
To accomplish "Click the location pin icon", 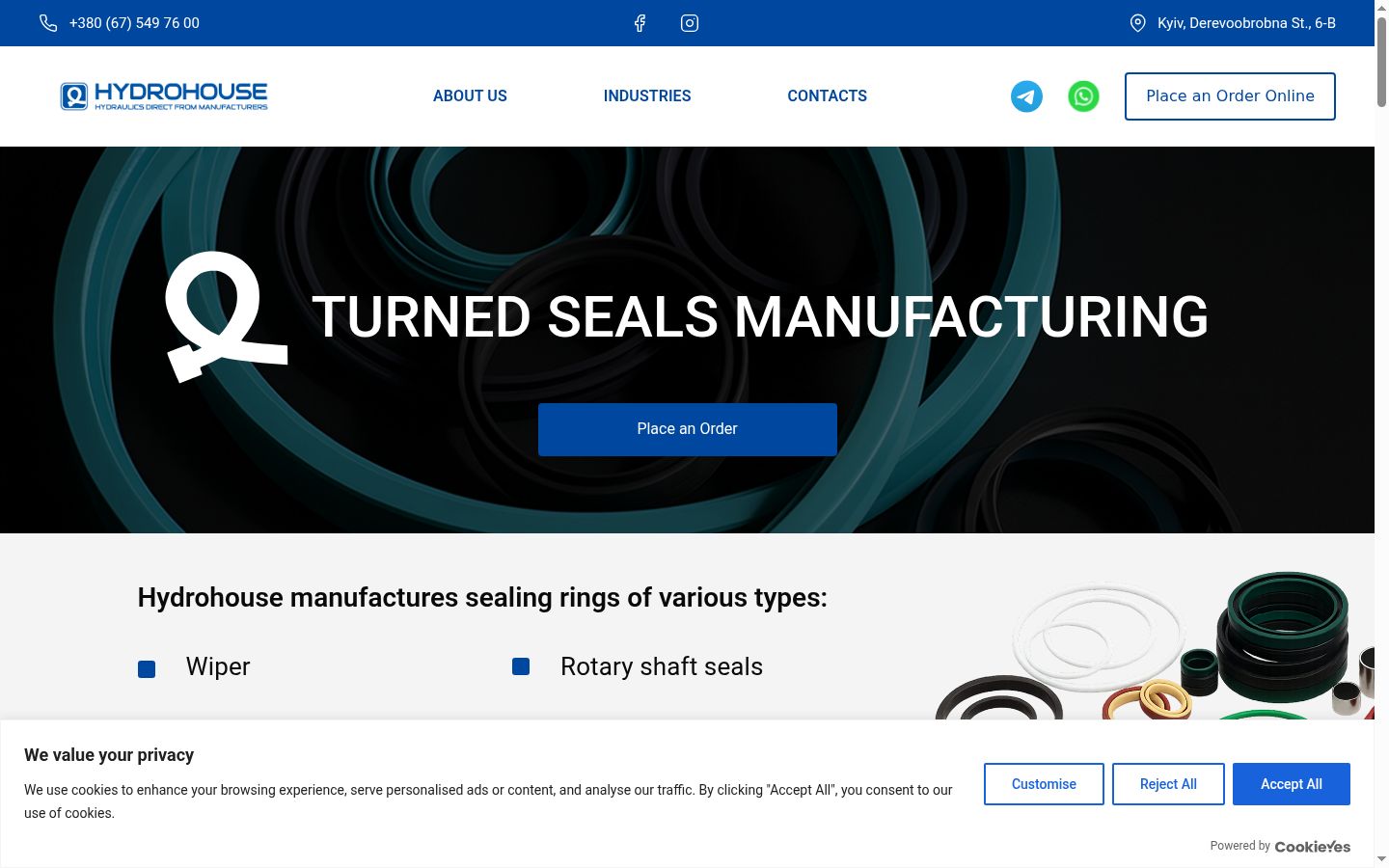I will [x=1138, y=23].
